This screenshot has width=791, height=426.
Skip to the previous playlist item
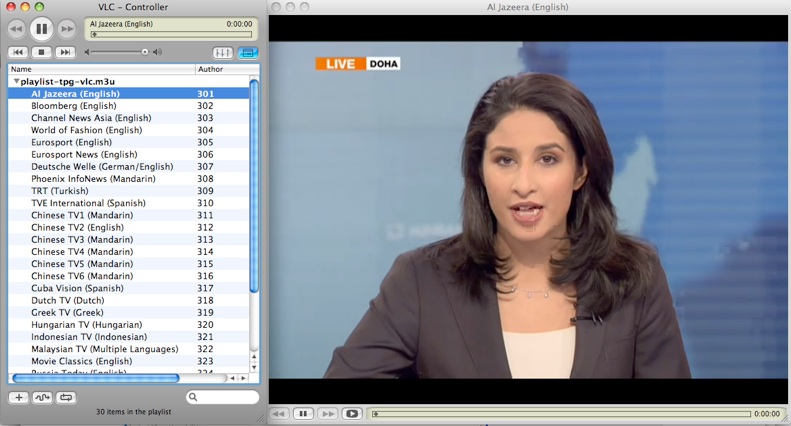[x=18, y=52]
